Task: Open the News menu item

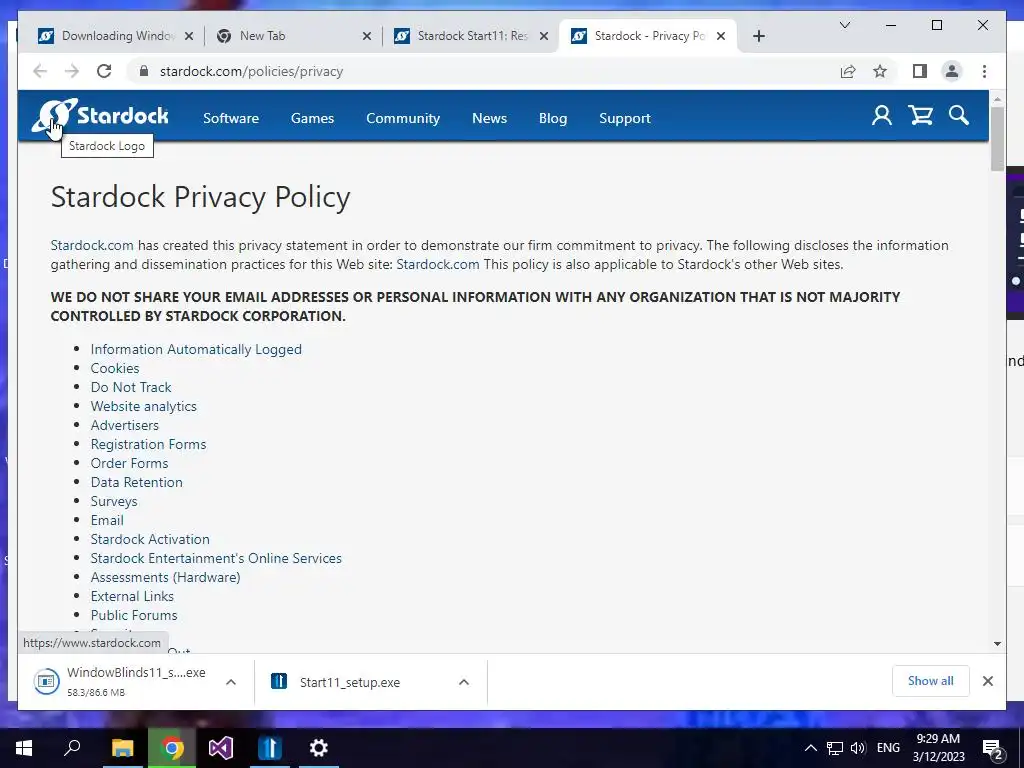Action: point(489,118)
